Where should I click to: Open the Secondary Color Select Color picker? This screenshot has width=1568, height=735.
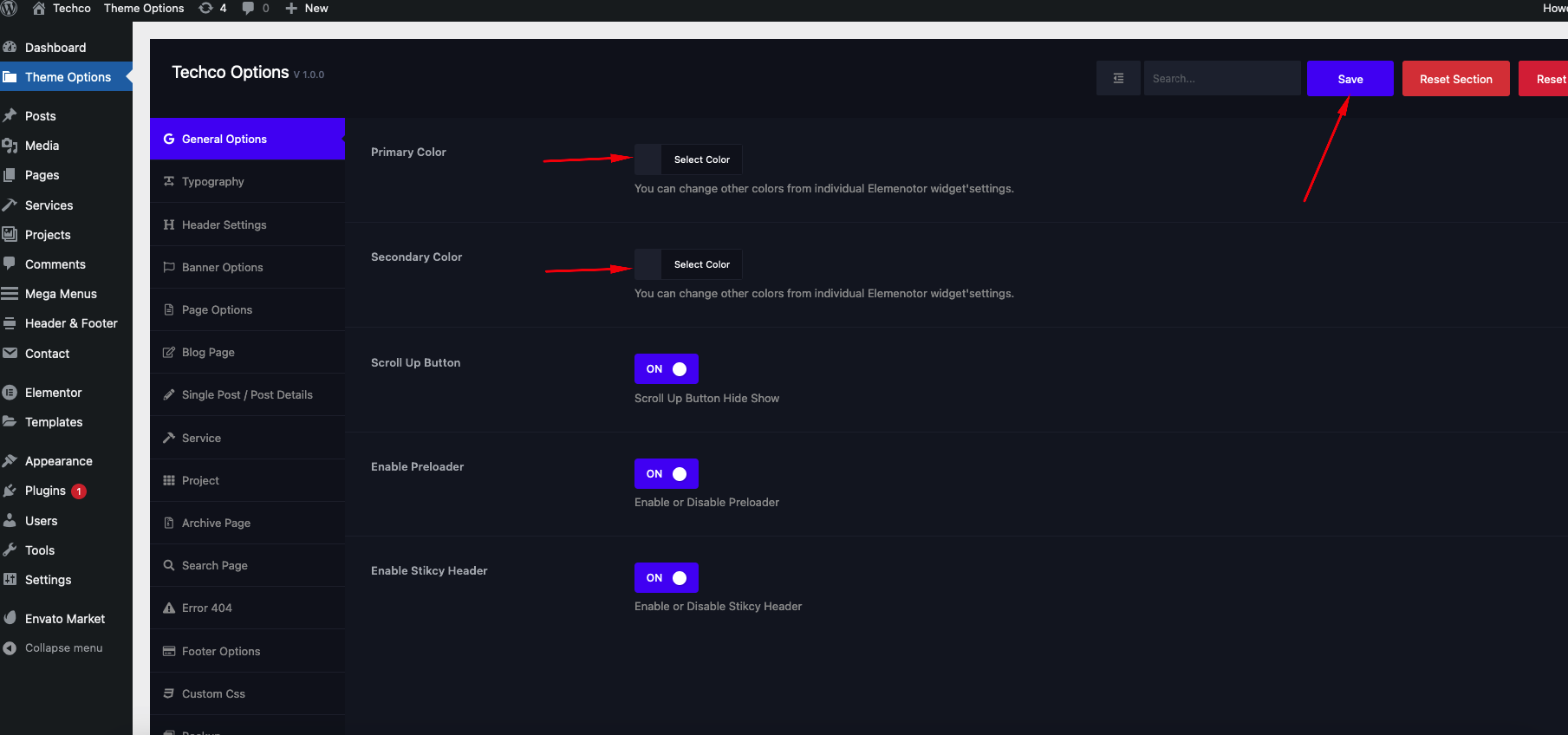tap(701, 264)
